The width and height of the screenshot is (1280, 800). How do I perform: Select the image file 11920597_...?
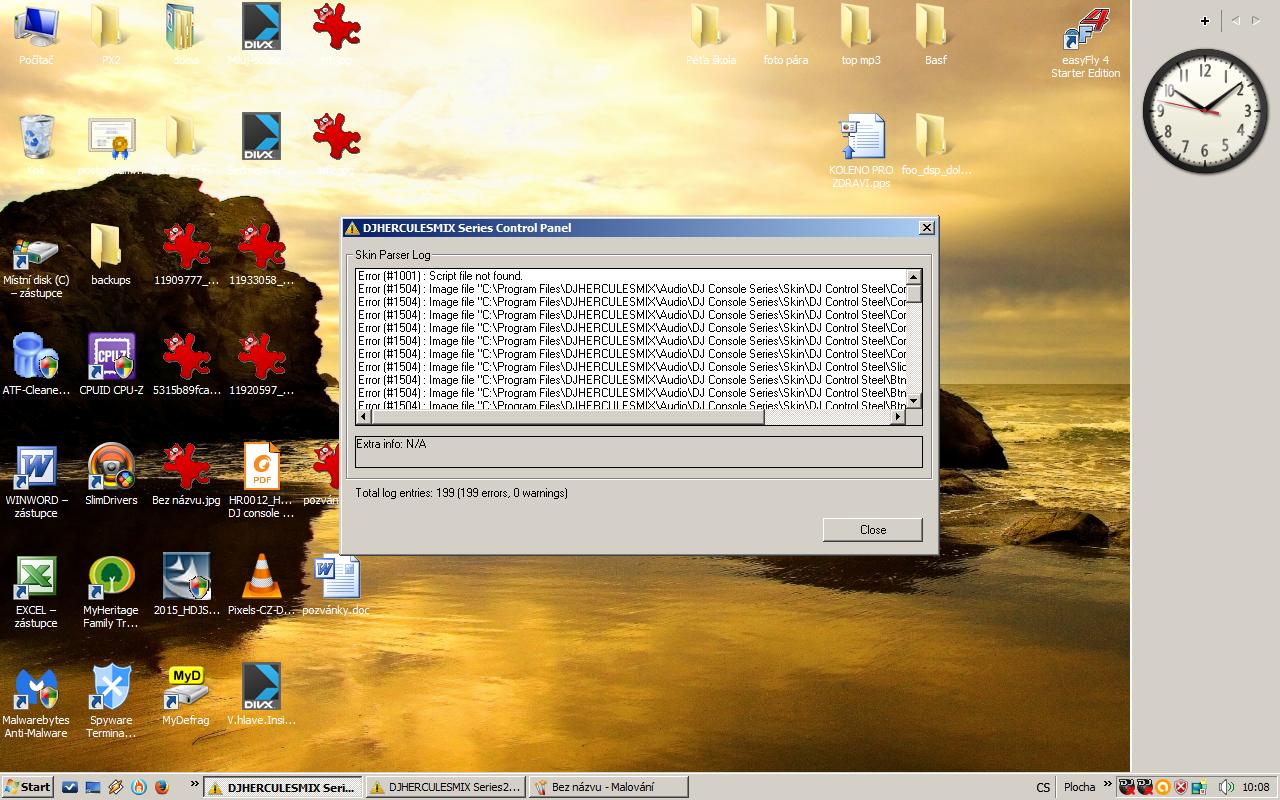(x=261, y=365)
